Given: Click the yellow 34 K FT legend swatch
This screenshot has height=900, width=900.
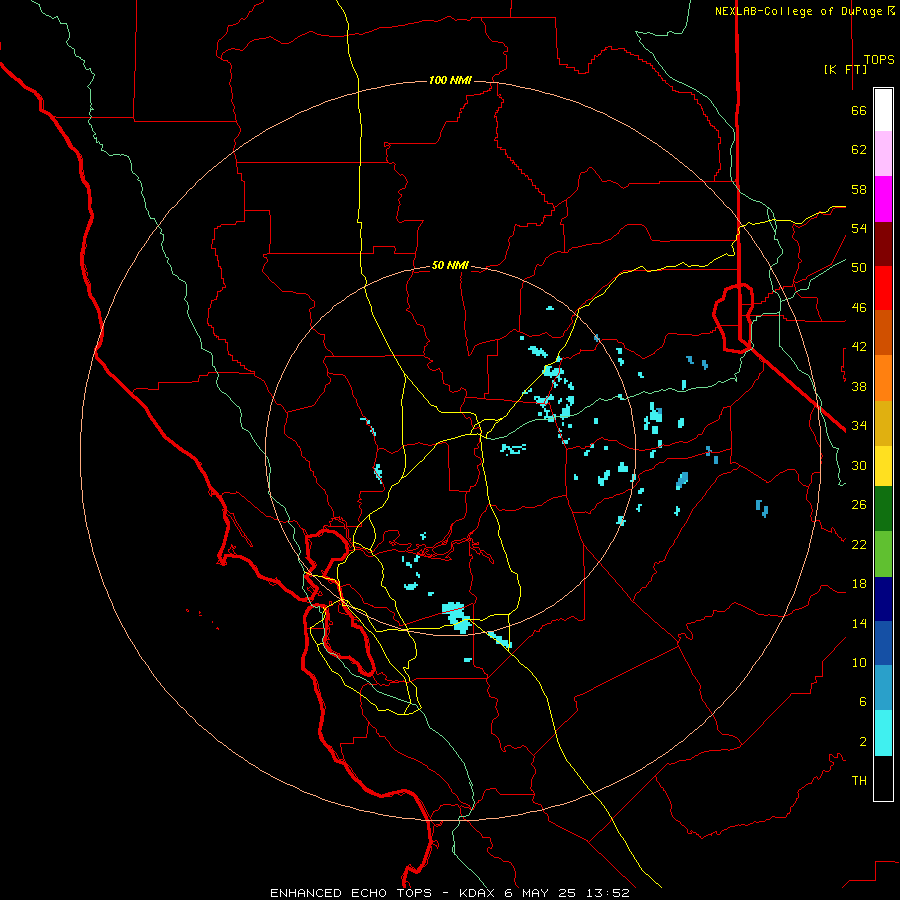Looking at the screenshot, I should point(883,465).
